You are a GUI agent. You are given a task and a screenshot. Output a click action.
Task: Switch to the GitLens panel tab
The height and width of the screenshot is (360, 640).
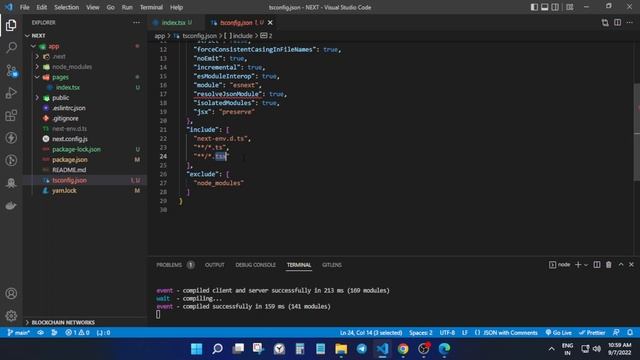(332, 264)
